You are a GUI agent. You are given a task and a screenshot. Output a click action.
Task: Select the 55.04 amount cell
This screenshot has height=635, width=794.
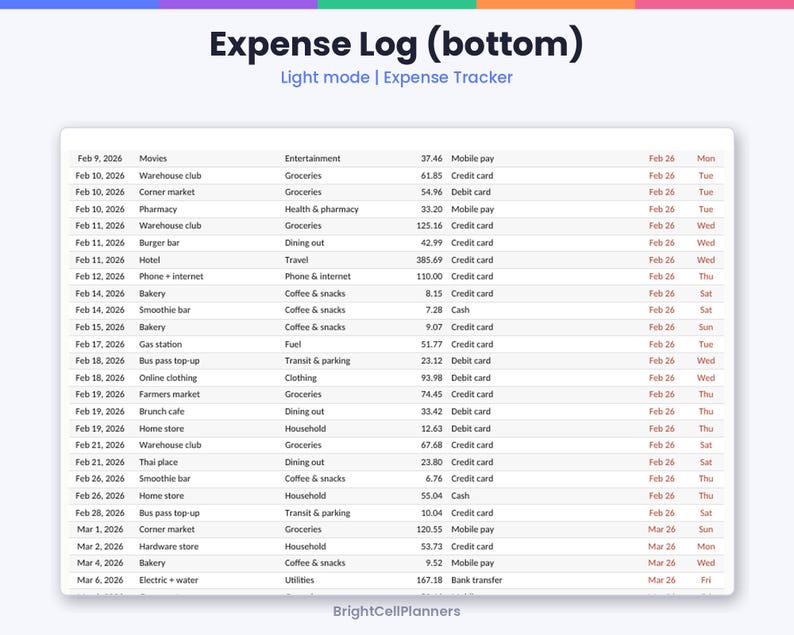coord(431,496)
